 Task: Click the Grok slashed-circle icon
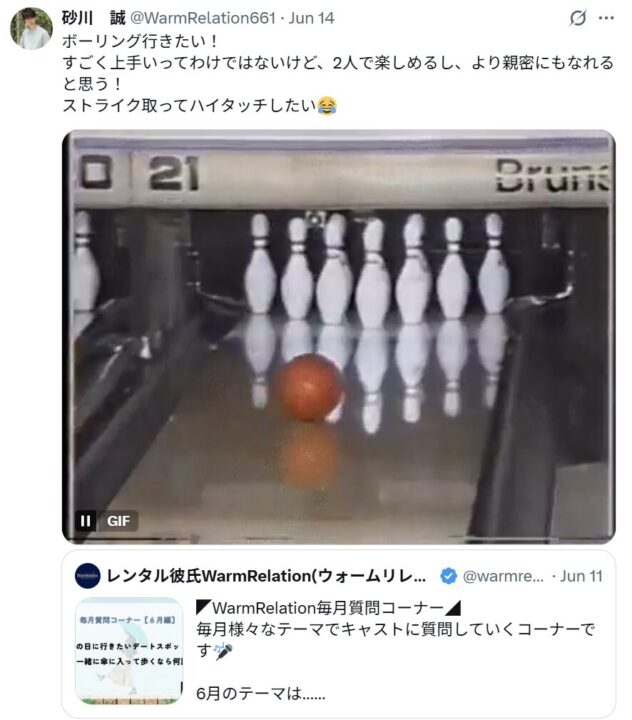pyautogui.click(x=577, y=18)
